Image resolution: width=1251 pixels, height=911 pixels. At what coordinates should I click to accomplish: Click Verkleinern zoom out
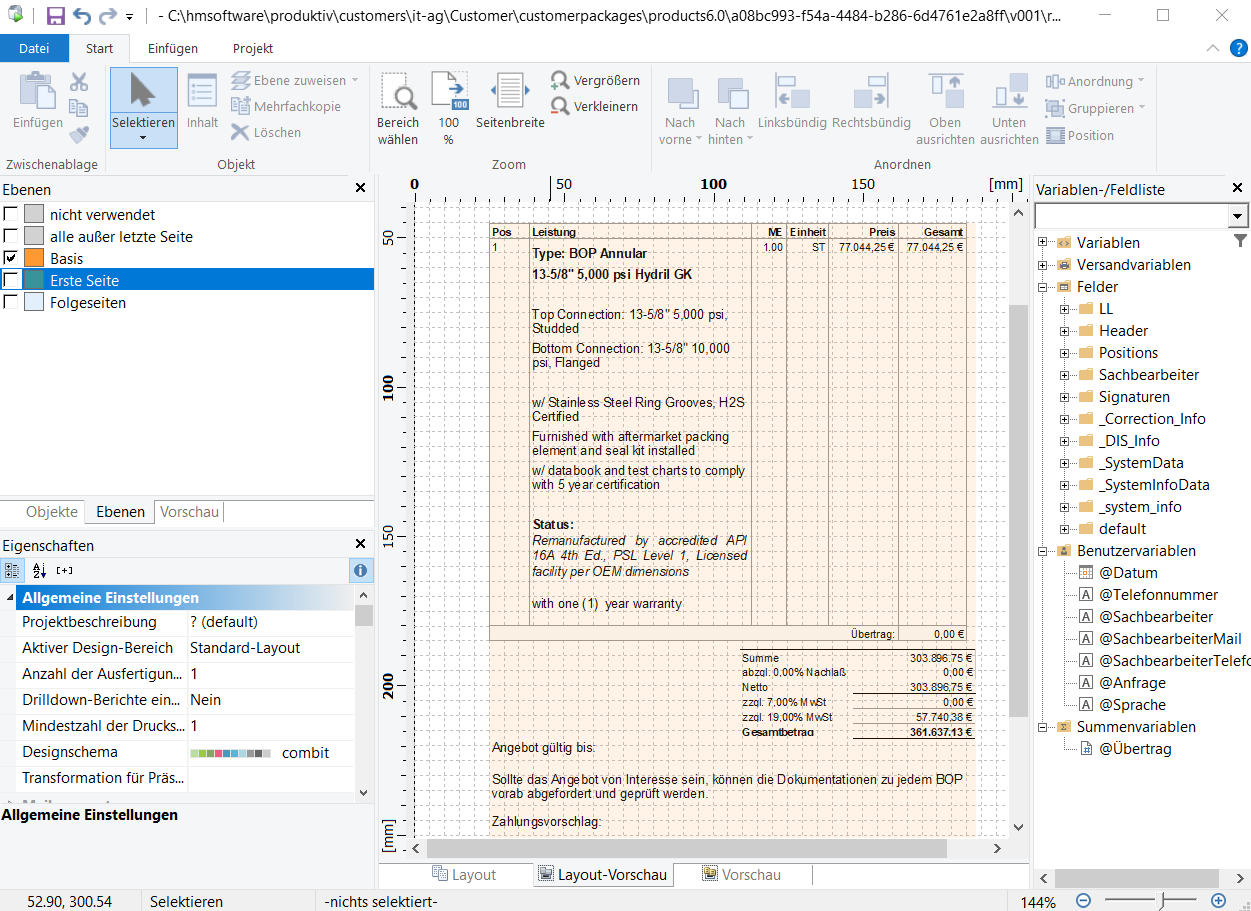pyautogui.click(x=595, y=106)
